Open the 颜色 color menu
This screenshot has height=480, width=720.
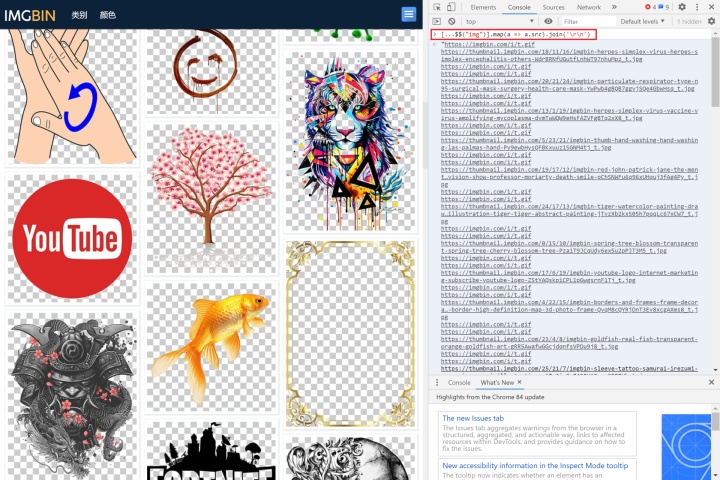point(107,15)
